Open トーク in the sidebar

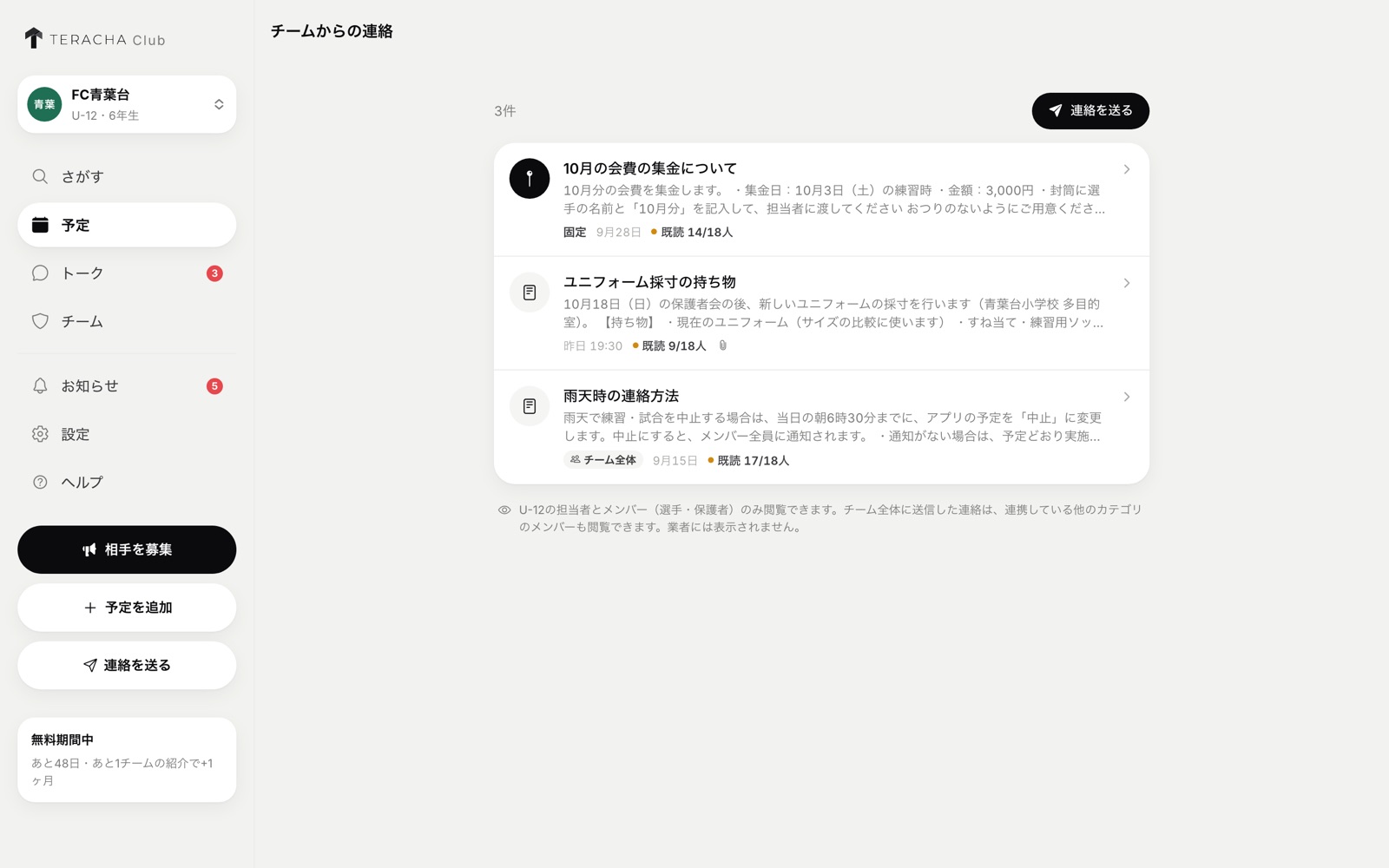(x=127, y=273)
